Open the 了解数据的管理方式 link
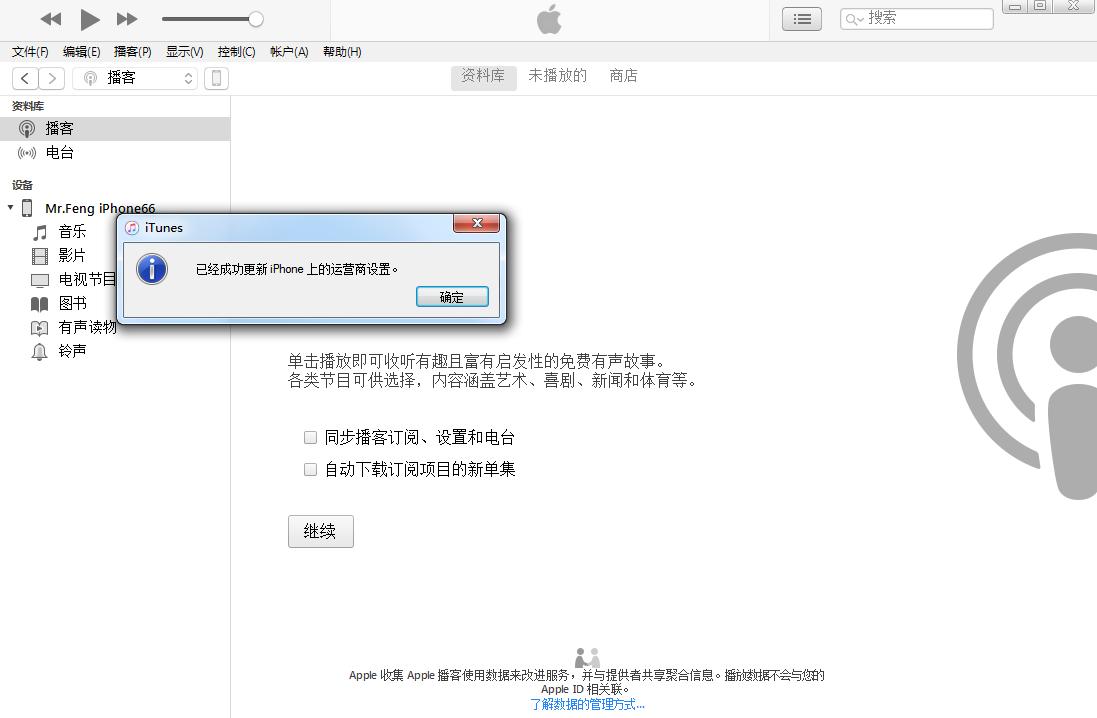The height and width of the screenshot is (718, 1097). pos(587,704)
